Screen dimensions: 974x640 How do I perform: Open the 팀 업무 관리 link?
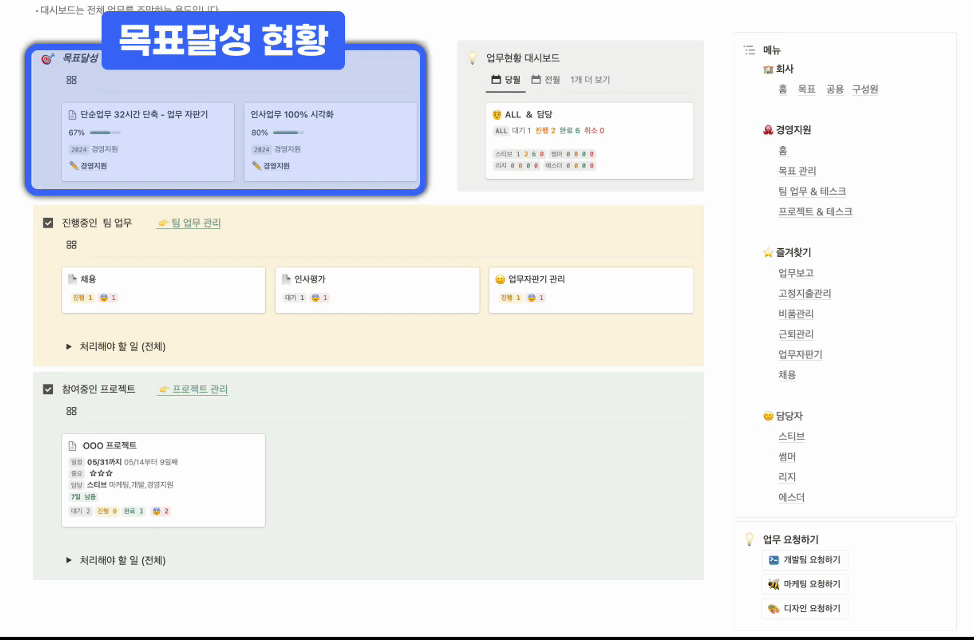pyautogui.click(x=190, y=223)
